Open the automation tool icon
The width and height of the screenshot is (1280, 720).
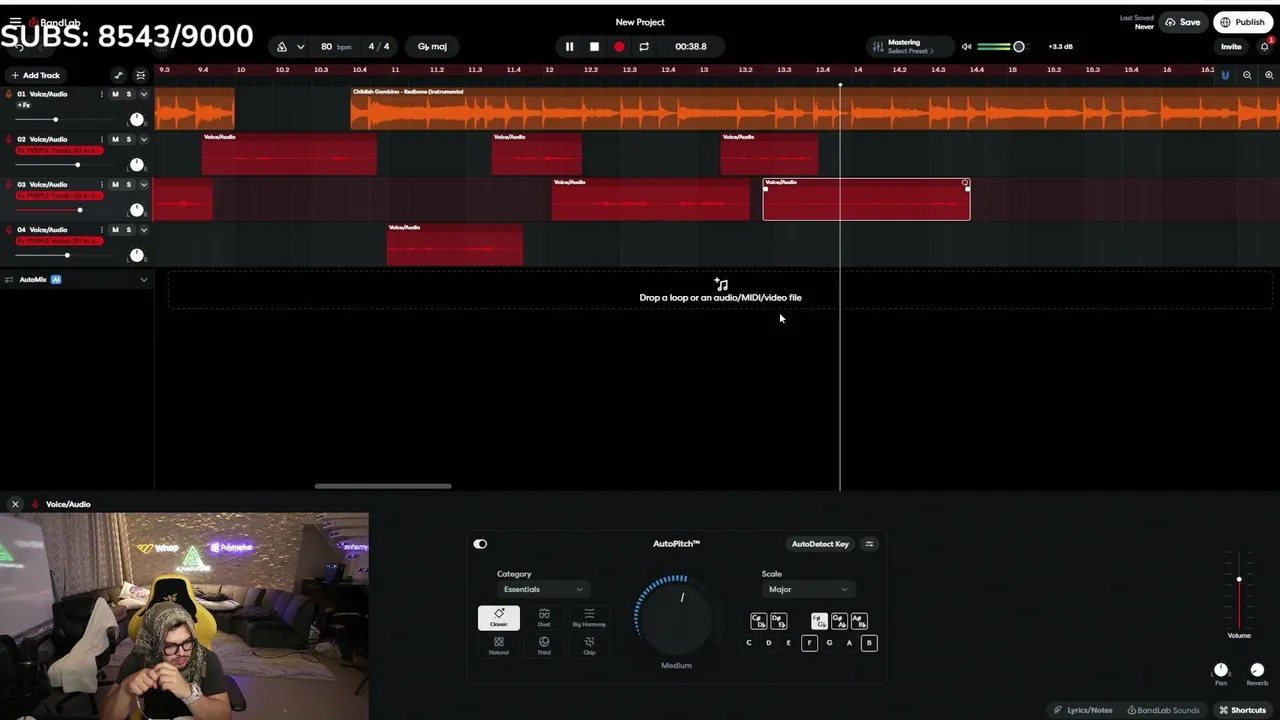coord(118,75)
